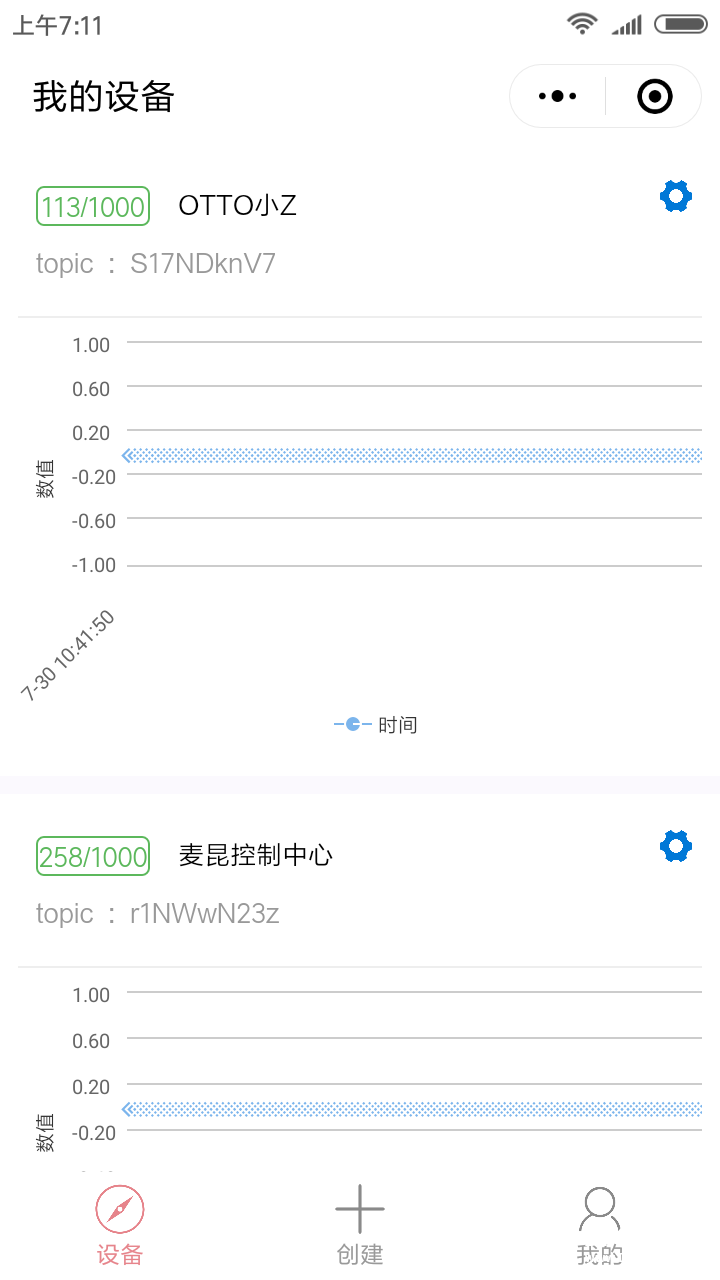
Task: Toggle the 时间 legend series marker
Action: 353,724
